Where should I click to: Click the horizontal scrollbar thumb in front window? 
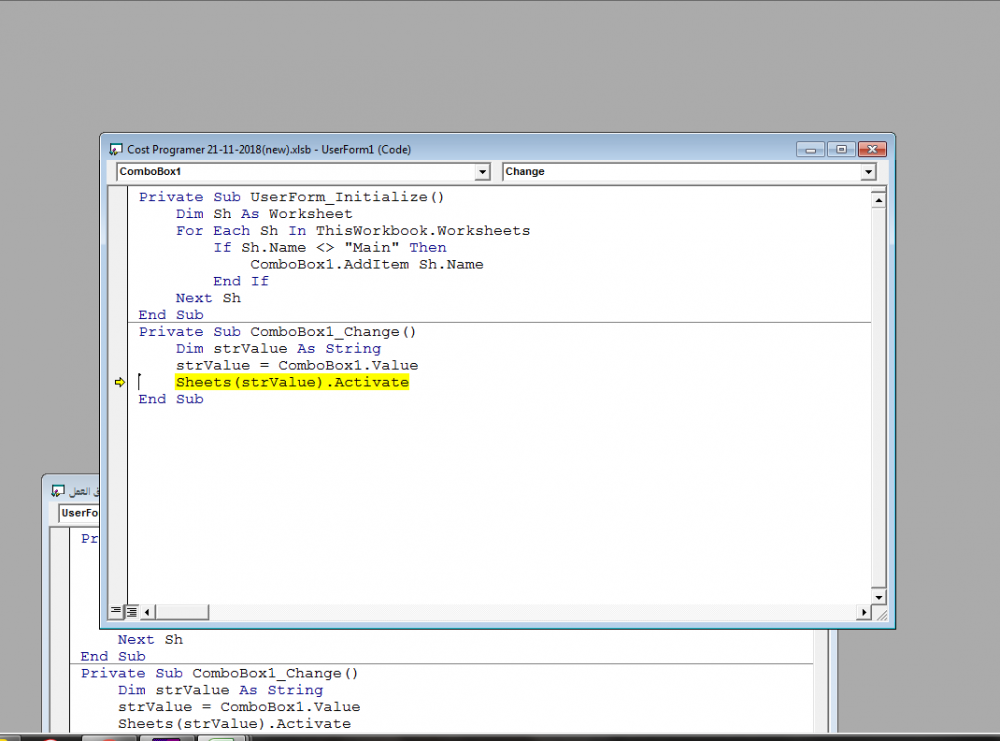point(182,612)
